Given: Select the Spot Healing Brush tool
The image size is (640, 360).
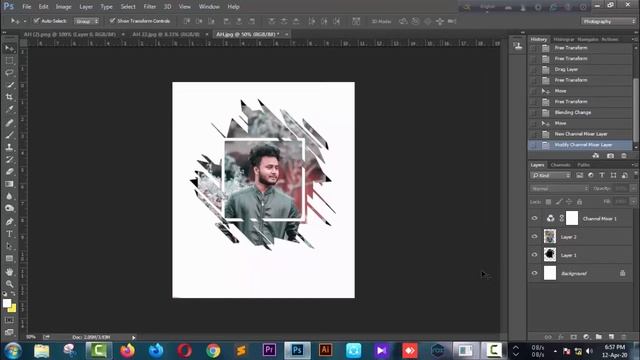Looking at the screenshot, I should 9,122.
